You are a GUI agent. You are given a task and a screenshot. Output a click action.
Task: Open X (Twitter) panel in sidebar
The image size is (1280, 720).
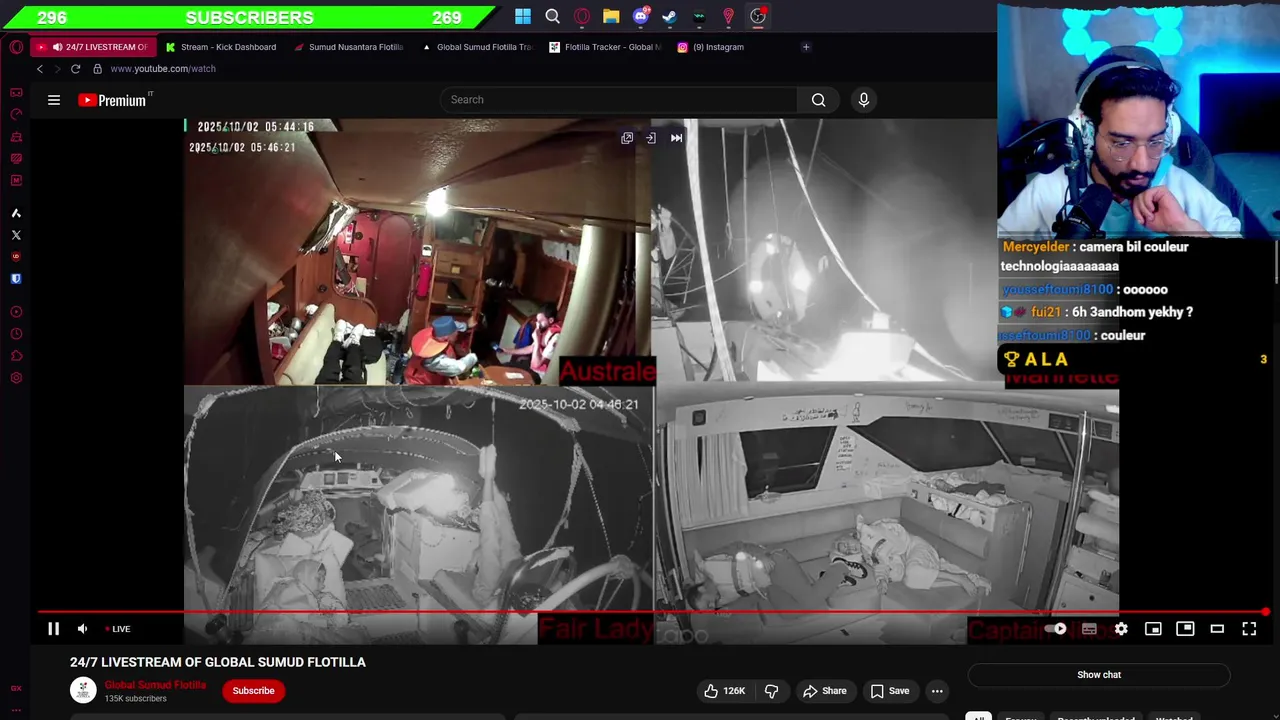(16, 235)
